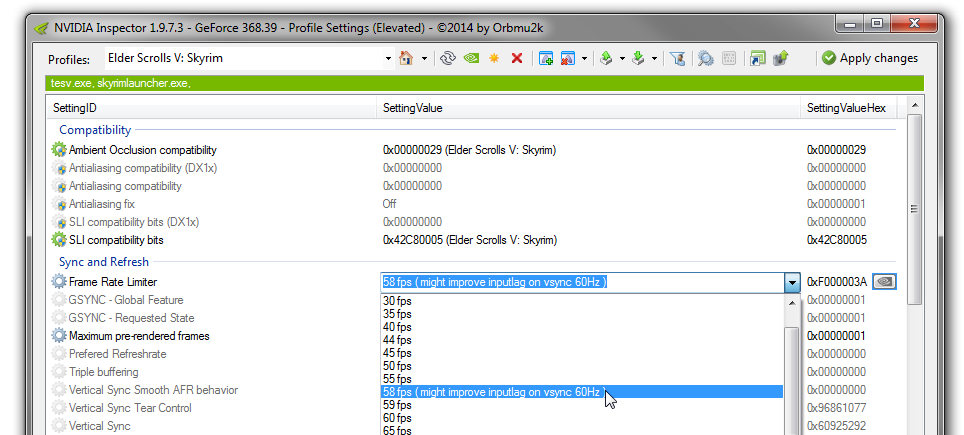
Task: Select the Maximum pre-rendered frames setting
Action: pyautogui.click(x=139, y=336)
